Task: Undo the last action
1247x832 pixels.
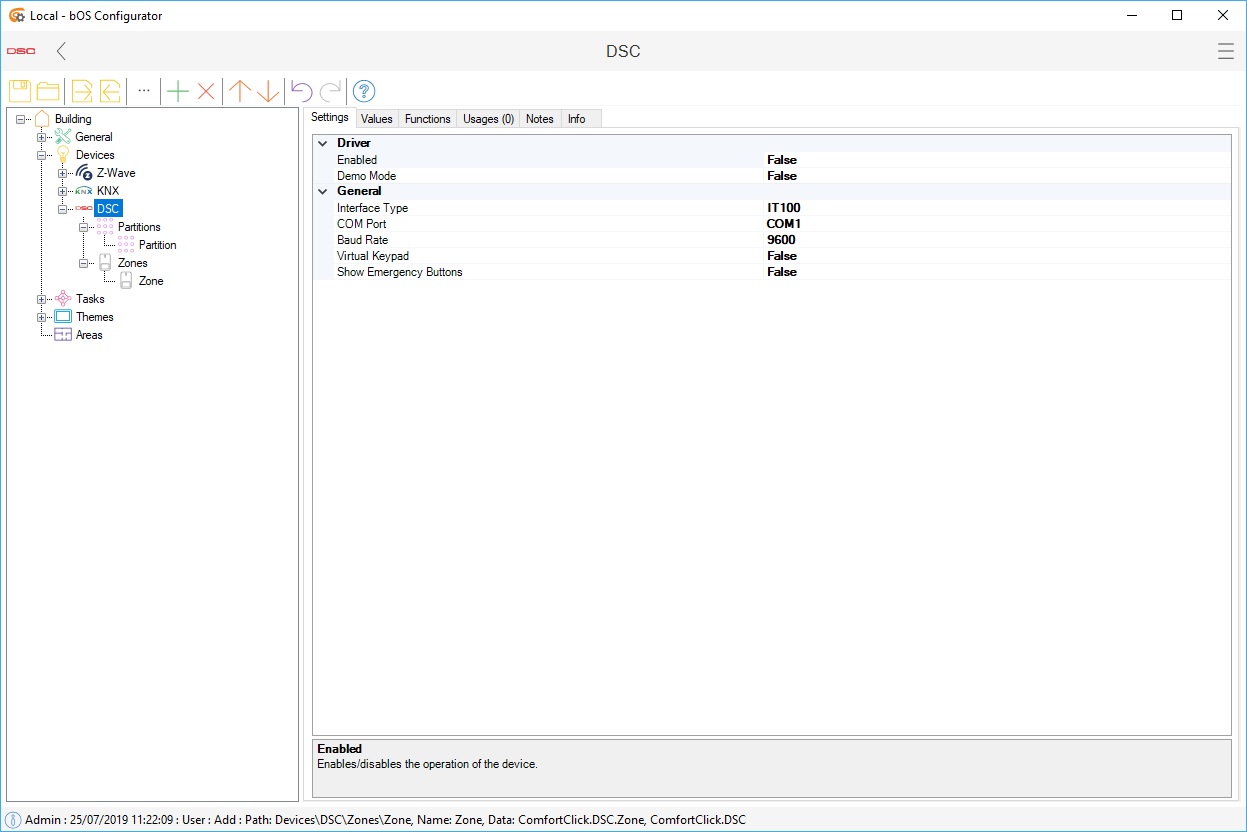Action: (301, 91)
